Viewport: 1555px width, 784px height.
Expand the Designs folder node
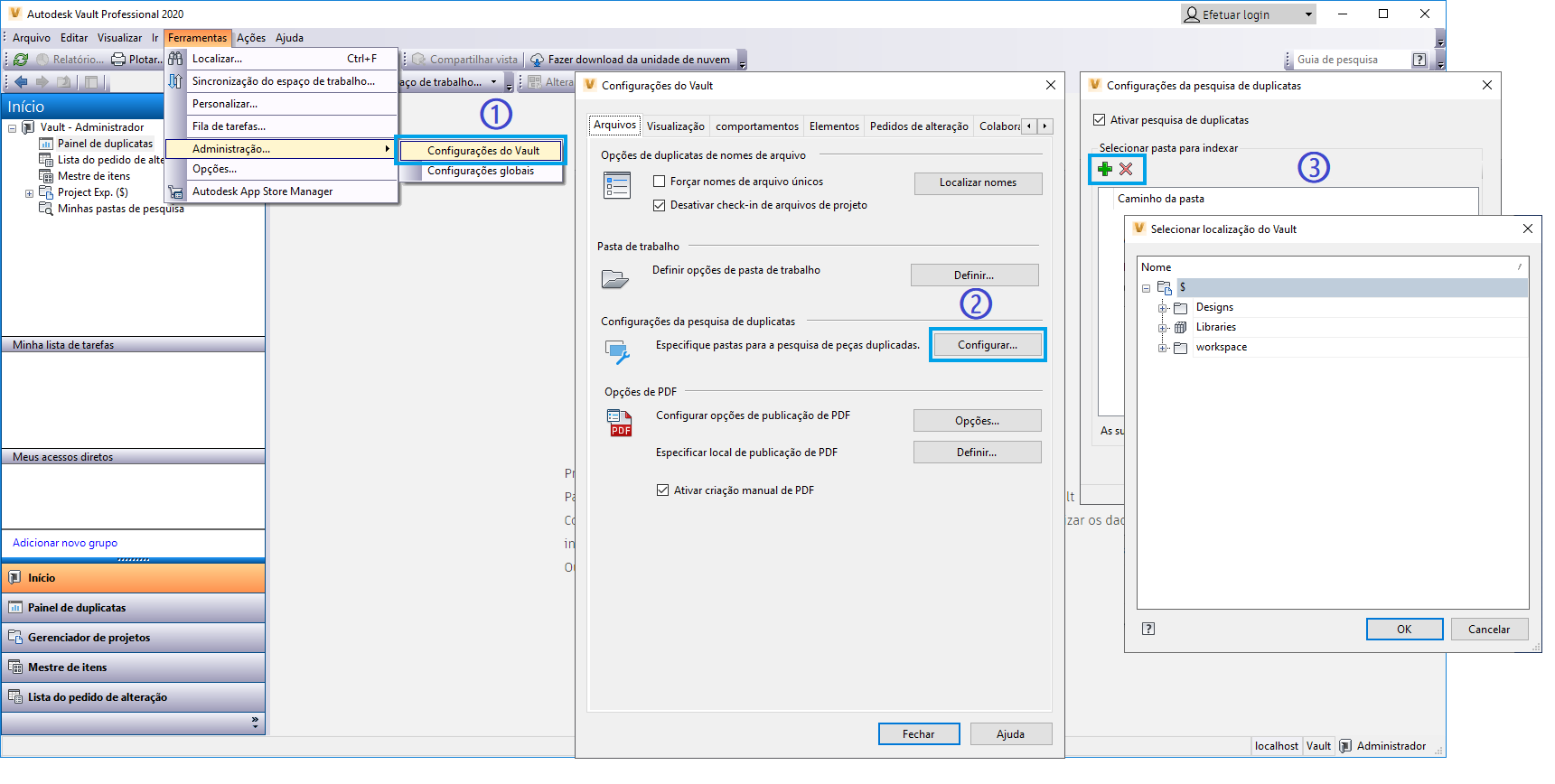point(1163,309)
